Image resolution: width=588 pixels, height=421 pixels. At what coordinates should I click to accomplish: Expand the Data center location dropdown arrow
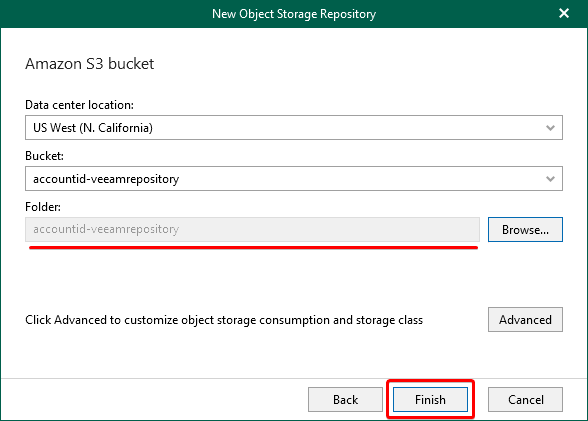tap(550, 128)
